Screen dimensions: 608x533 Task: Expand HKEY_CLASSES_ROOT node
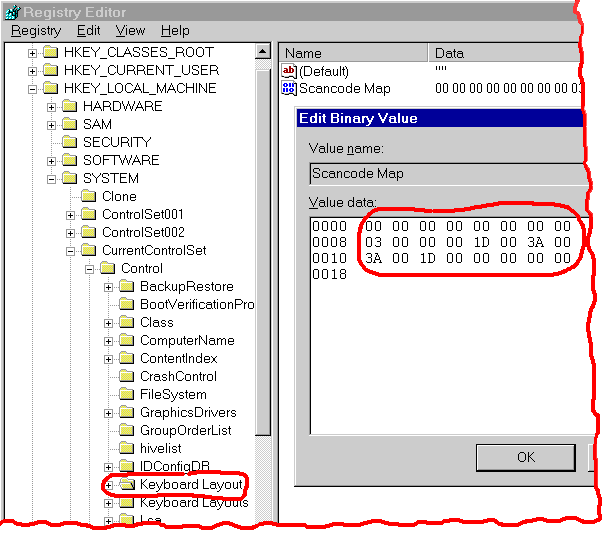click(x=33, y=53)
